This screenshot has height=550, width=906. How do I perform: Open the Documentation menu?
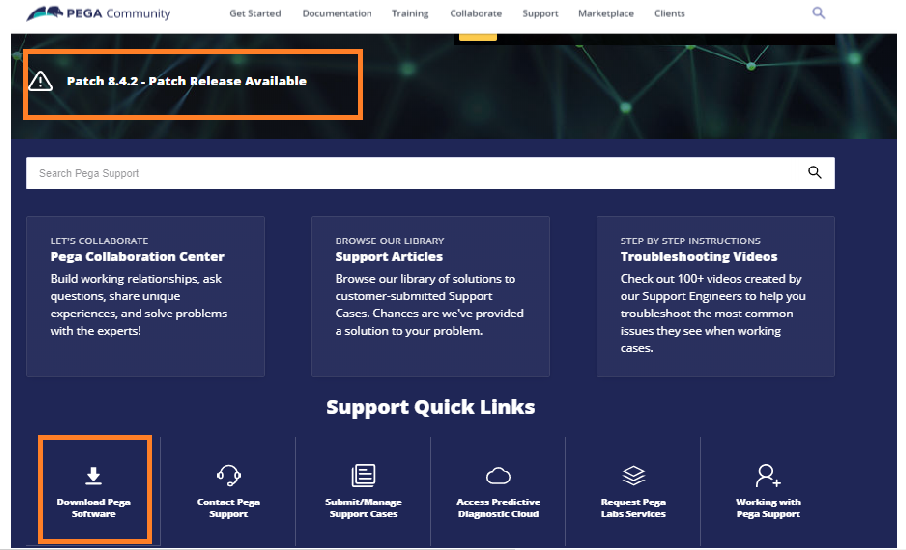coord(337,13)
